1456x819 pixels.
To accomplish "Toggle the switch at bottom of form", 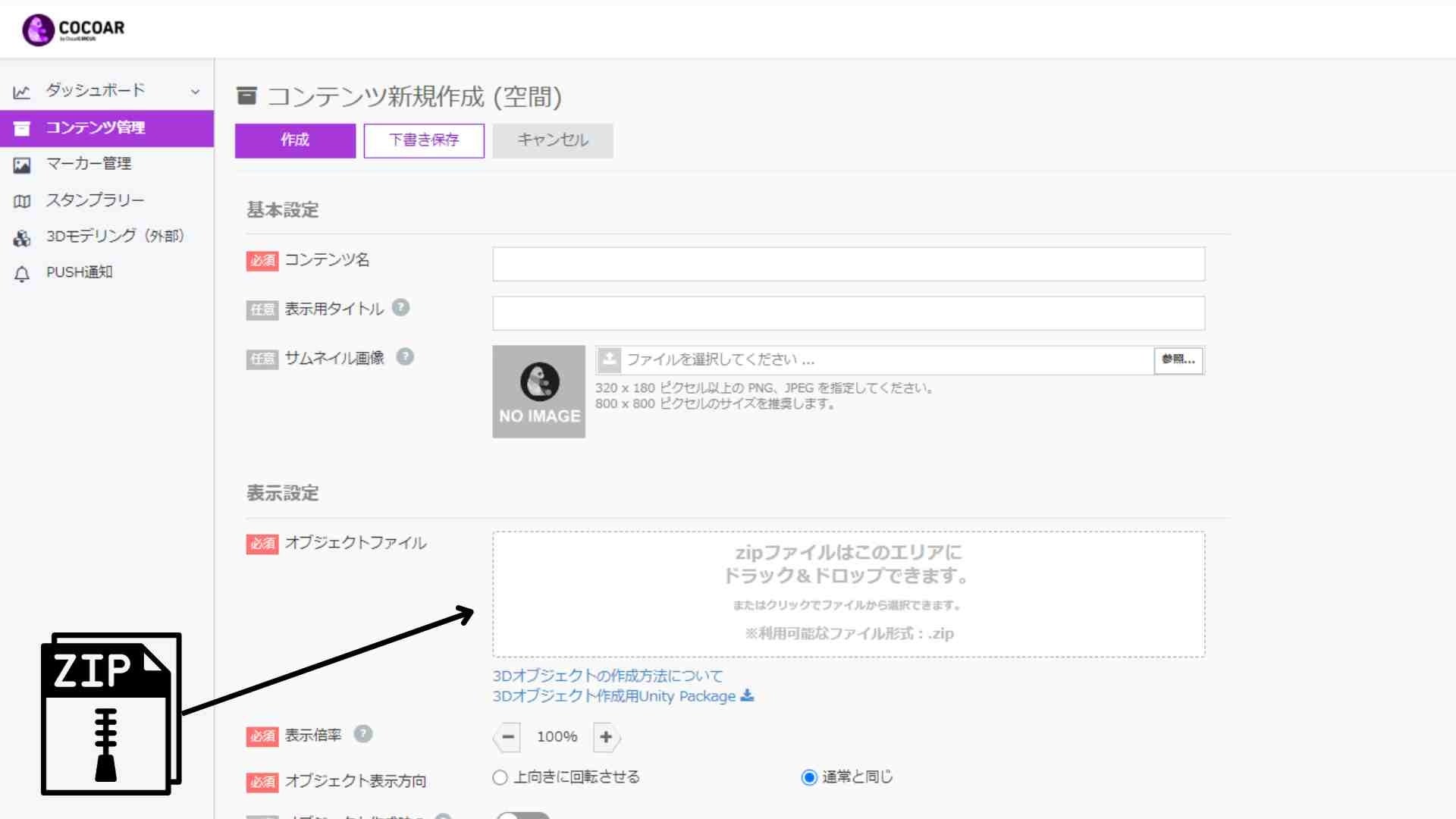I will 523,816.
